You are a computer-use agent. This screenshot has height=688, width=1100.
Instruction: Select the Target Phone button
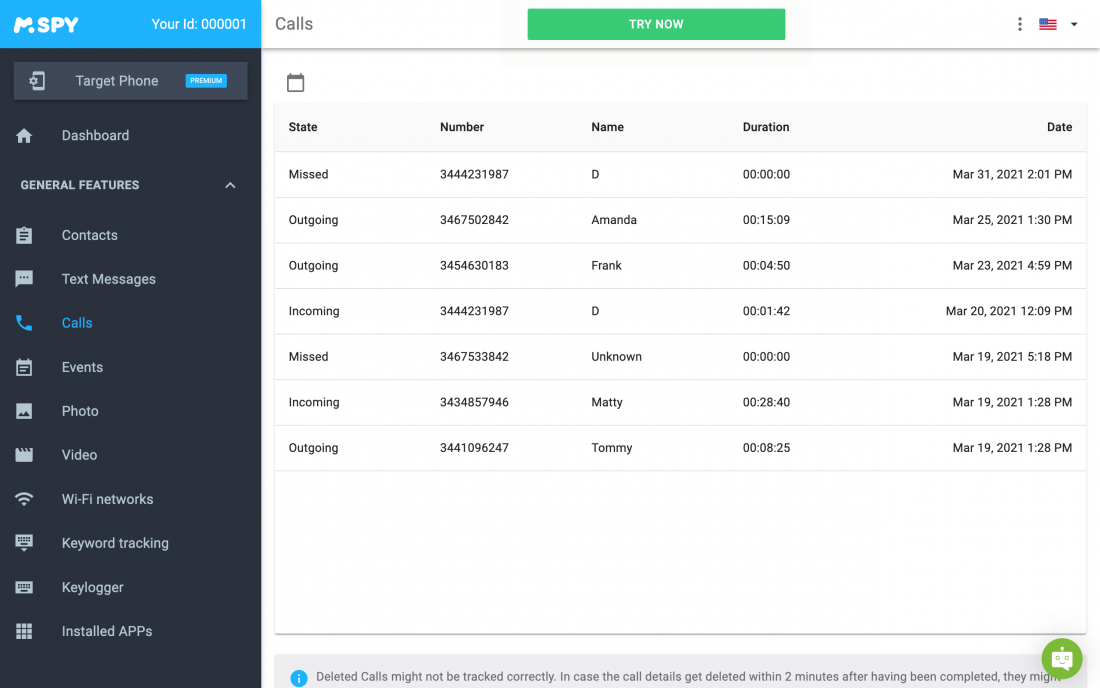tap(130, 81)
